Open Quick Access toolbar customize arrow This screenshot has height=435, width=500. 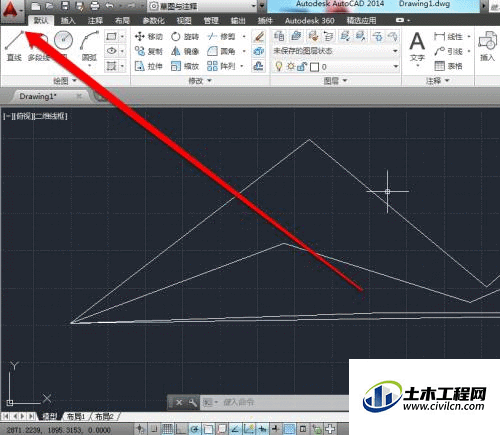262,6
